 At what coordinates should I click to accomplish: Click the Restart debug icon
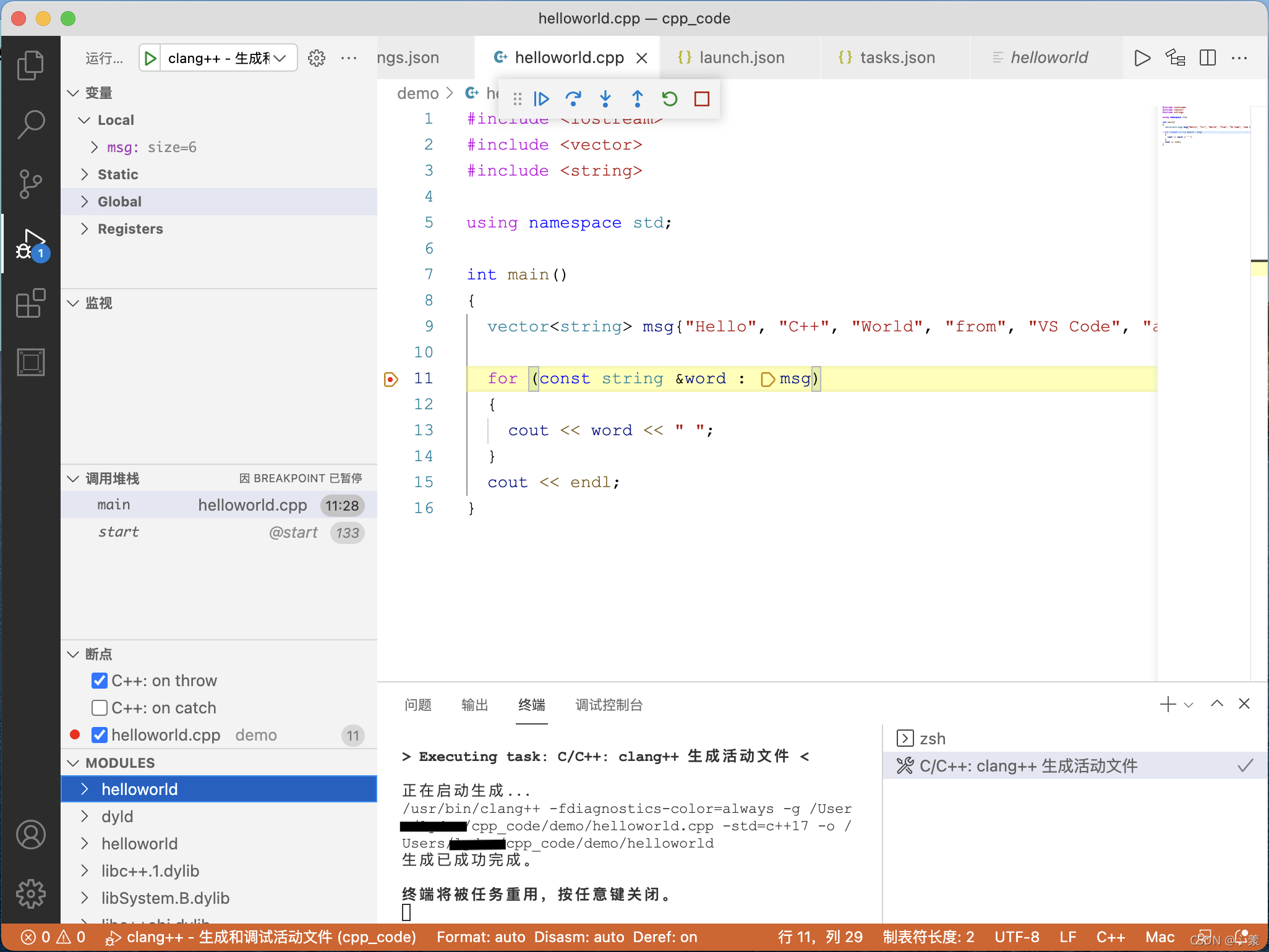coord(670,99)
